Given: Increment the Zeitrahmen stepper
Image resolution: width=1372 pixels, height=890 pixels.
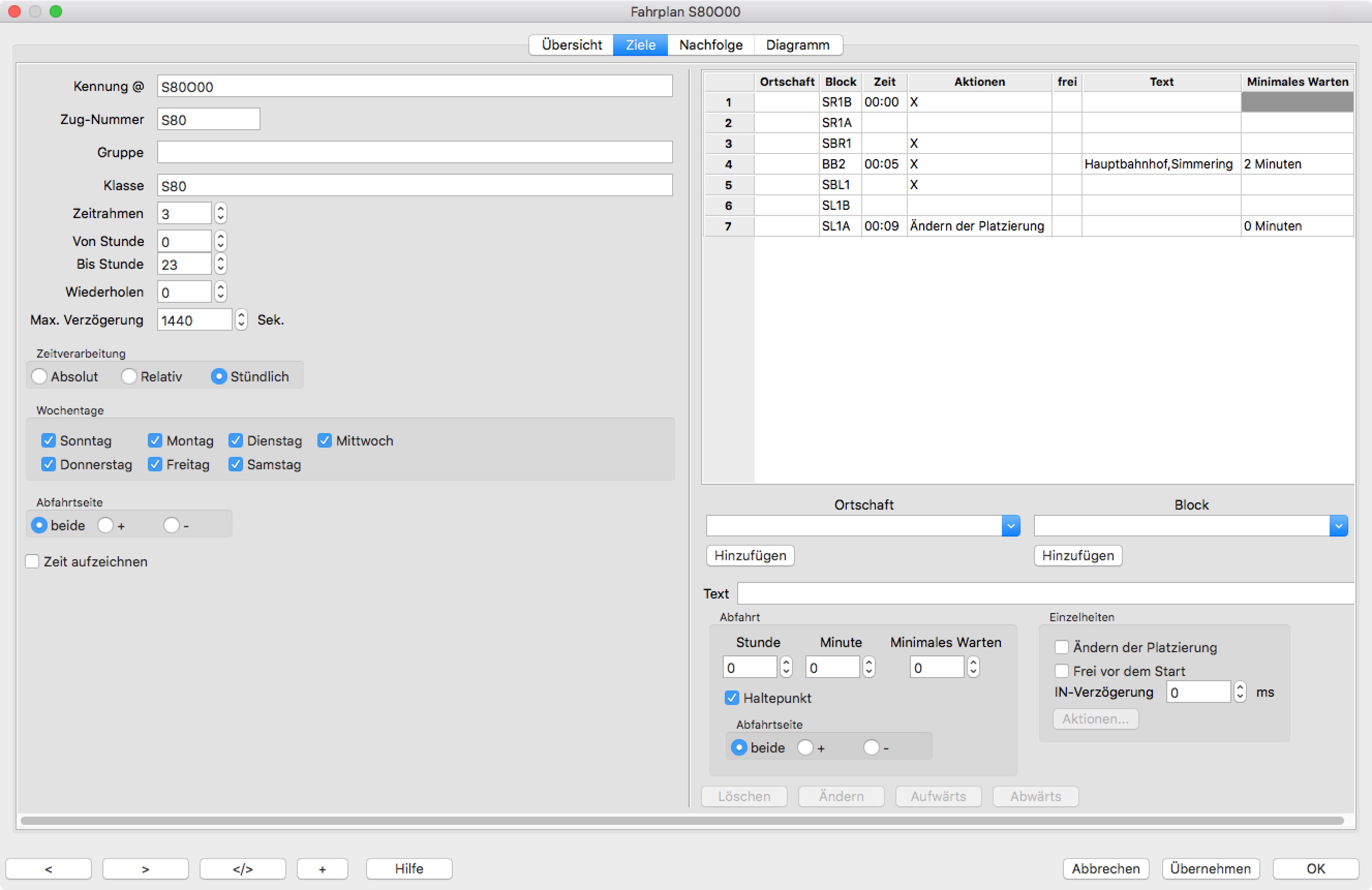Looking at the screenshot, I should (220, 209).
